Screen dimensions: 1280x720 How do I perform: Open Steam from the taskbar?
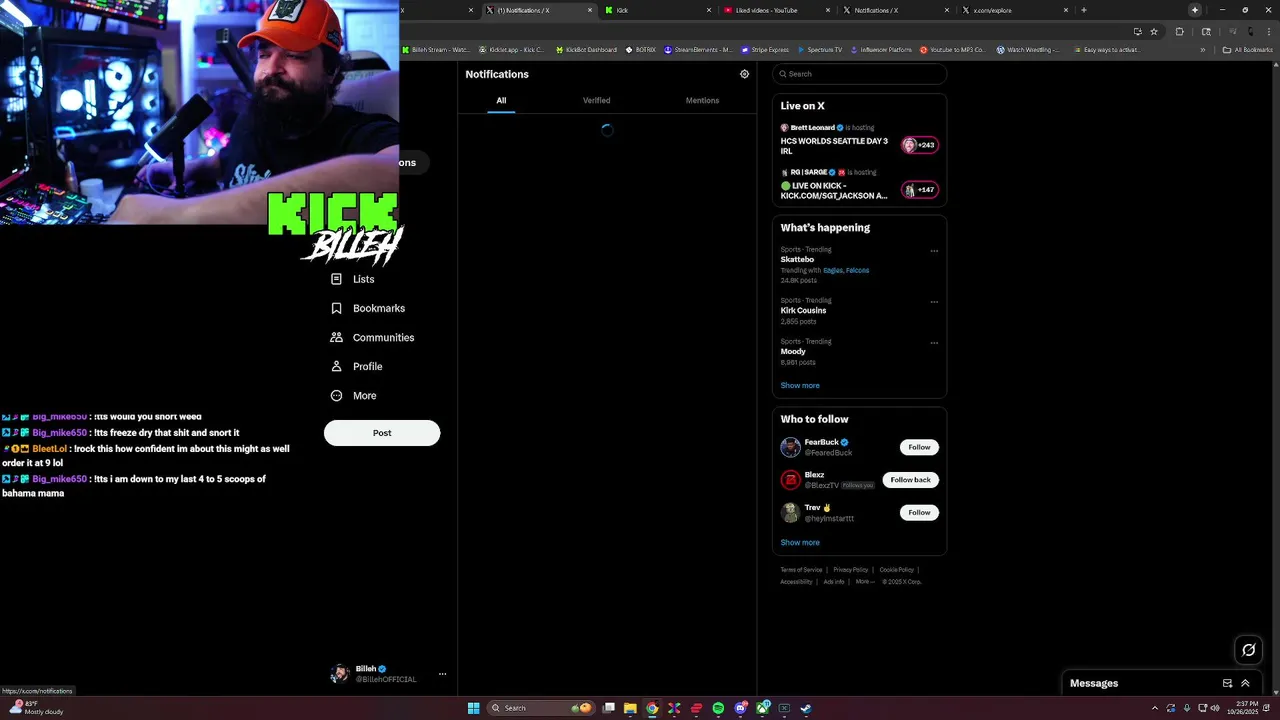click(x=806, y=708)
